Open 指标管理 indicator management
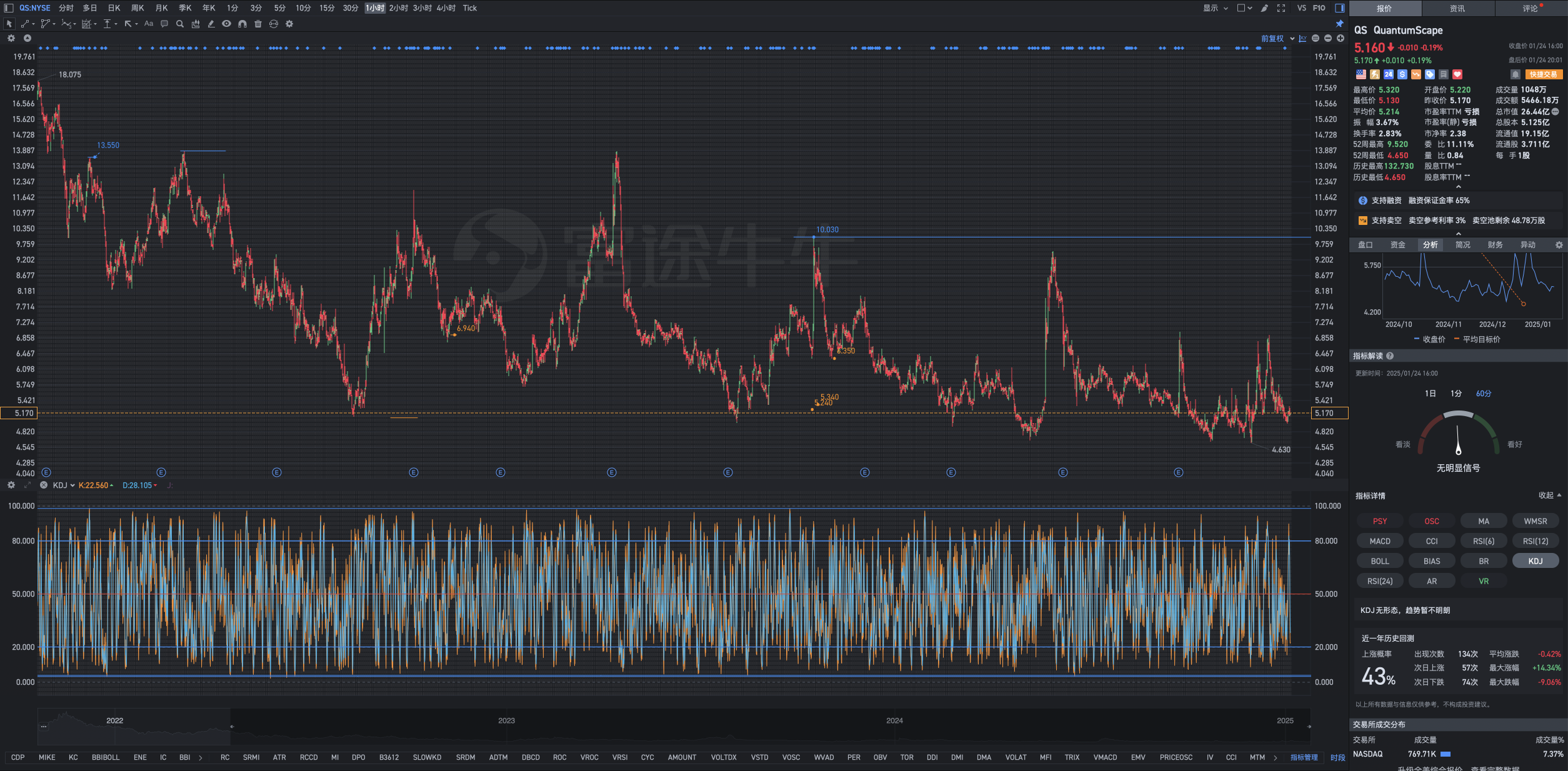Viewport: 1568px width, 771px height. [1304, 757]
